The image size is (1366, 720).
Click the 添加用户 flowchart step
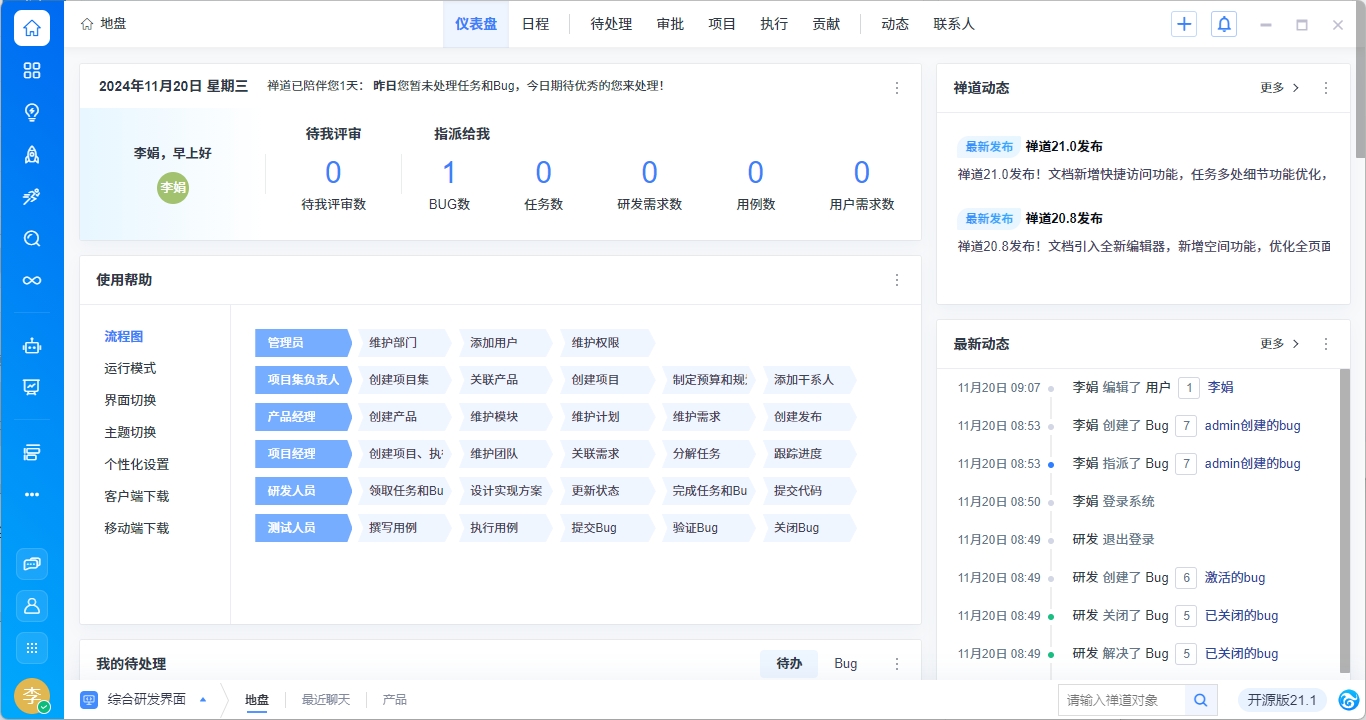coord(494,343)
